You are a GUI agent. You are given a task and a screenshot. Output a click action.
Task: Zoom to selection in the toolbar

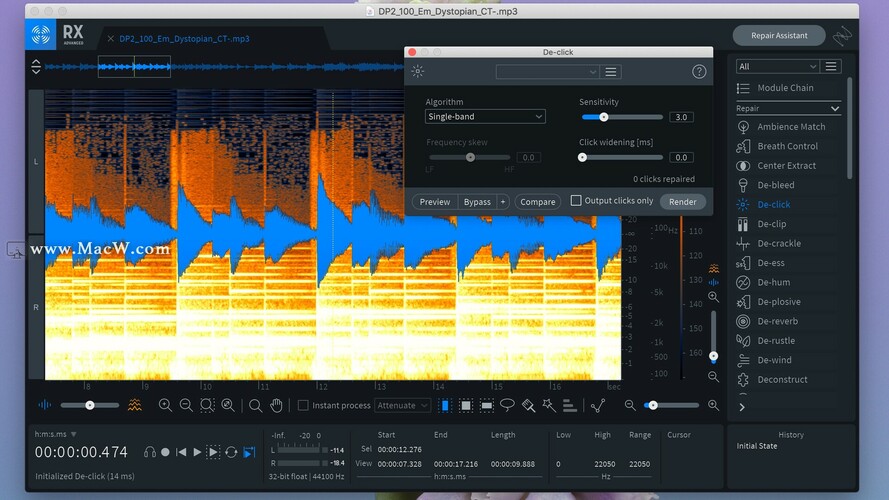point(207,405)
